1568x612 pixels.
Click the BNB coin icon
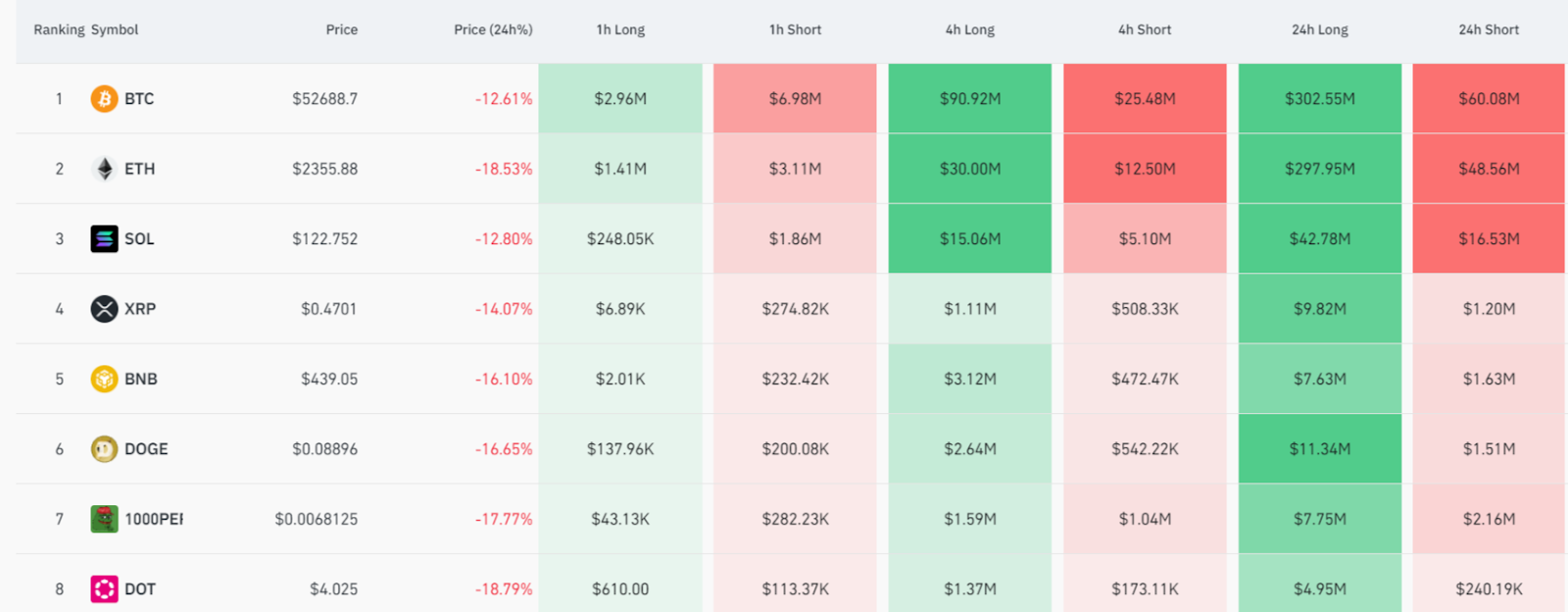point(104,379)
